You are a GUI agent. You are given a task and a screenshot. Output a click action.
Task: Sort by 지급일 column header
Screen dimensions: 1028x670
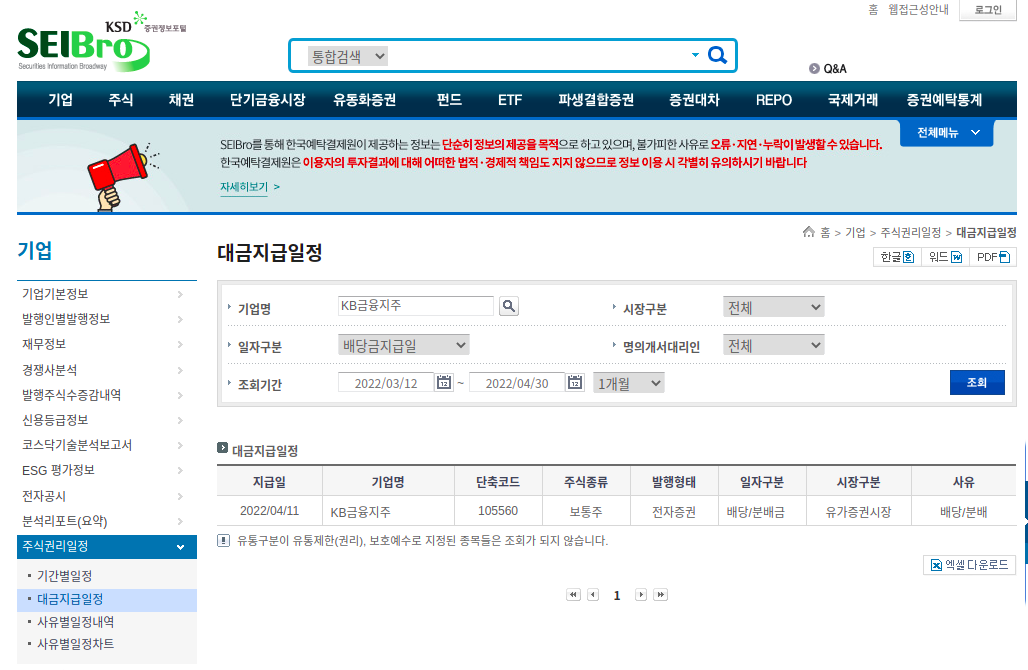(269, 482)
